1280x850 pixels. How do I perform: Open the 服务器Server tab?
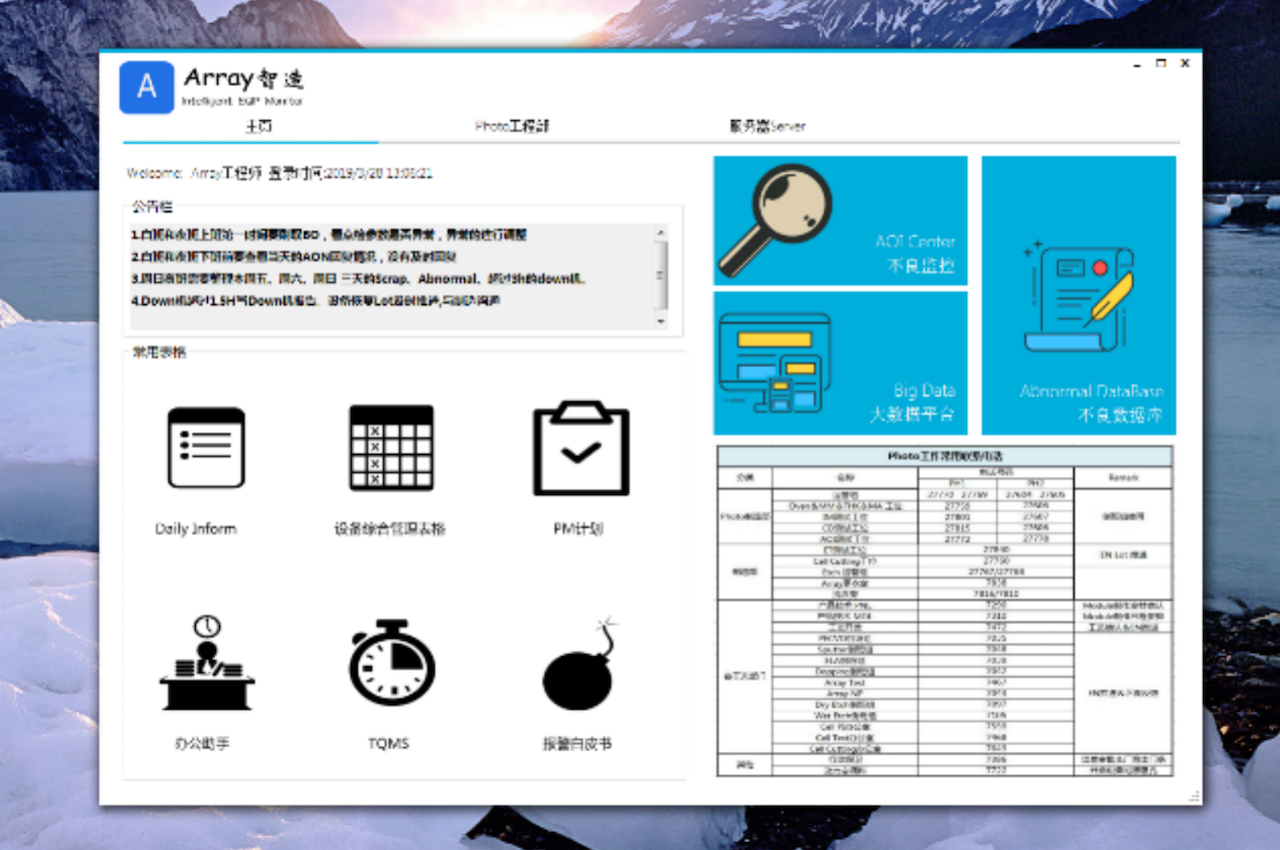767,127
